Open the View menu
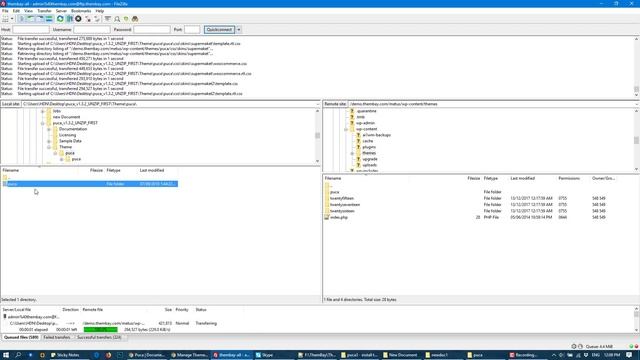Image resolution: width=640 pixels, height=360 pixels. pyautogui.click(x=29, y=11)
